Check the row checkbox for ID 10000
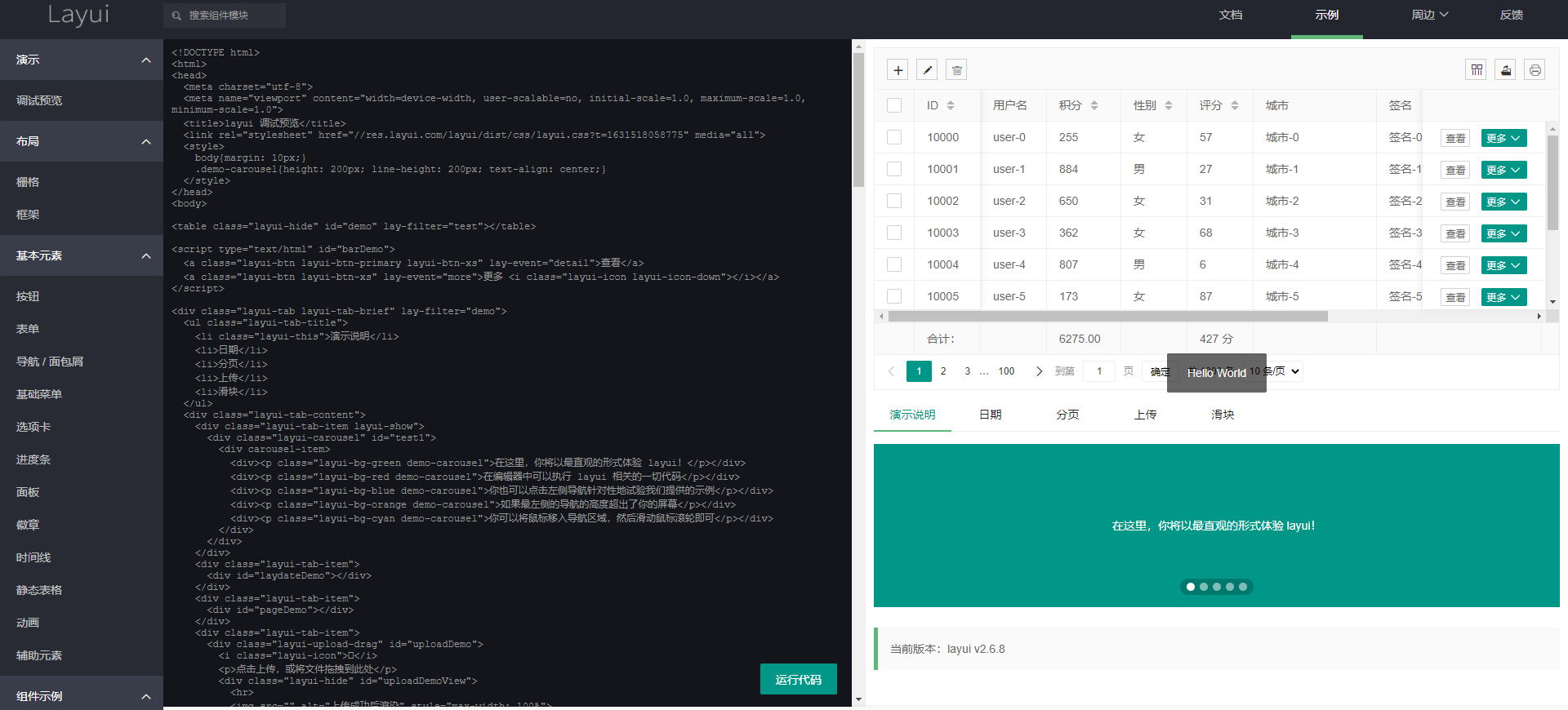Viewport: 1568px width, 710px height. coord(894,137)
